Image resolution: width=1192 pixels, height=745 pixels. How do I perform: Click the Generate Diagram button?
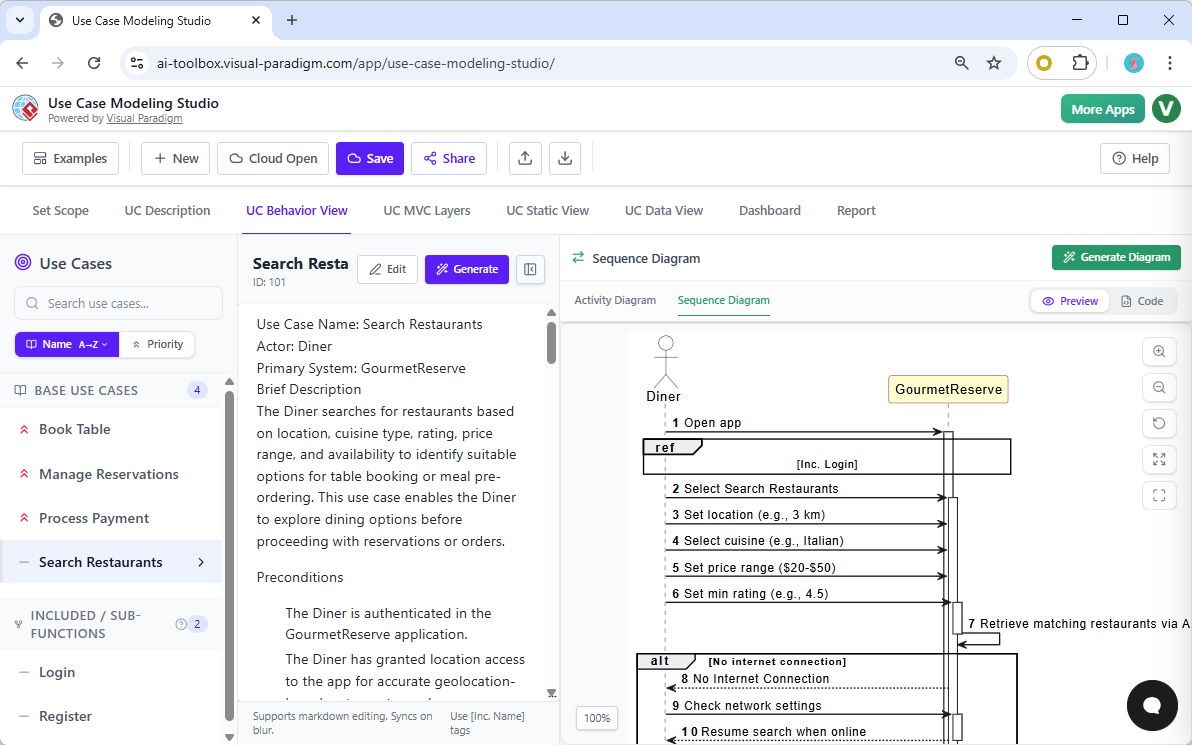pyautogui.click(x=1116, y=257)
